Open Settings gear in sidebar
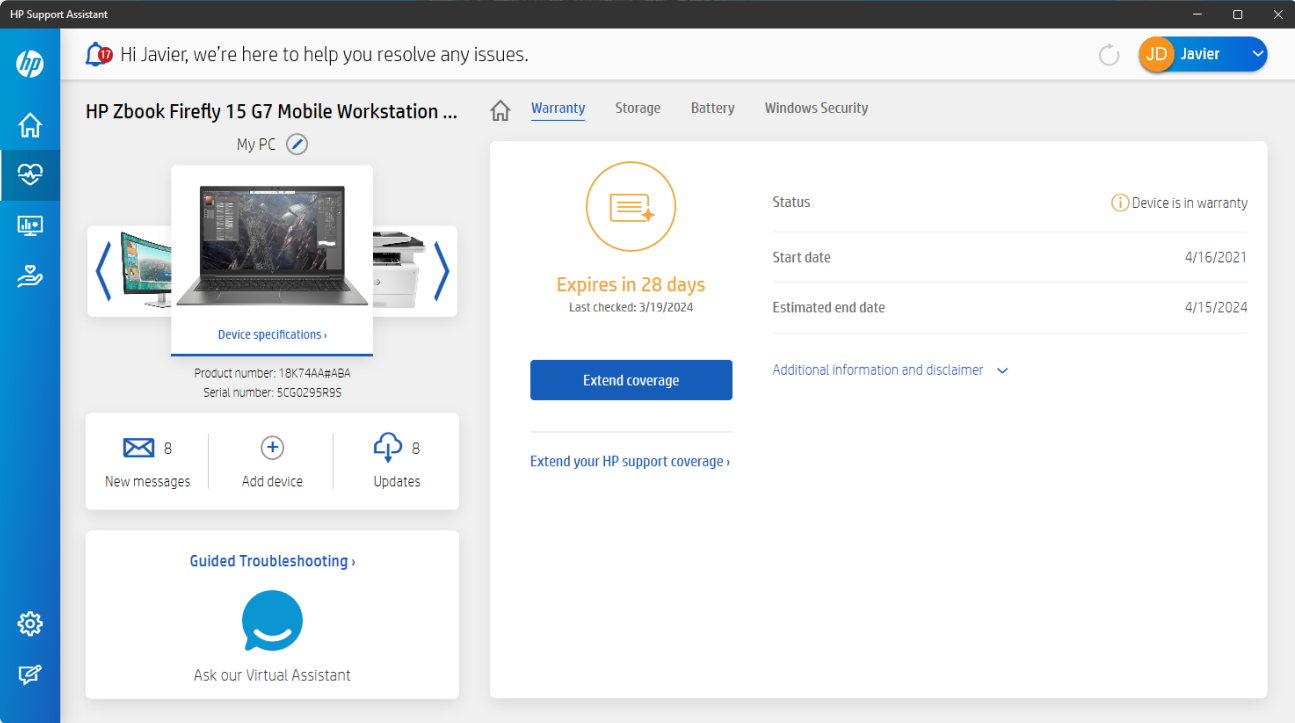The width and height of the screenshot is (1295, 723). click(30, 624)
